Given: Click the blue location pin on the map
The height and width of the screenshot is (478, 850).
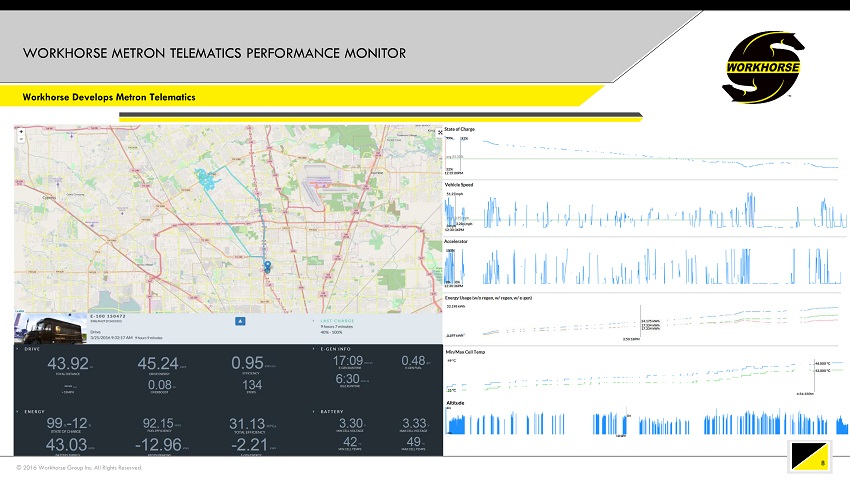Looking at the screenshot, I should click(x=267, y=266).
